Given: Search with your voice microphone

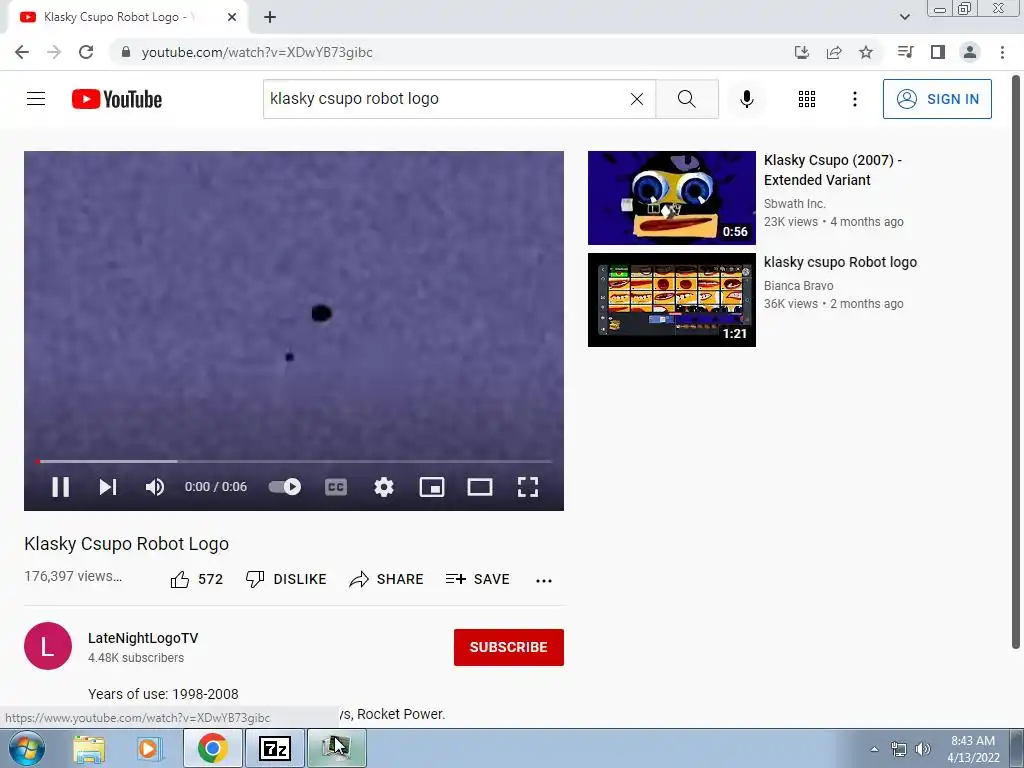Looking at the screenshot, I should 747,99.
